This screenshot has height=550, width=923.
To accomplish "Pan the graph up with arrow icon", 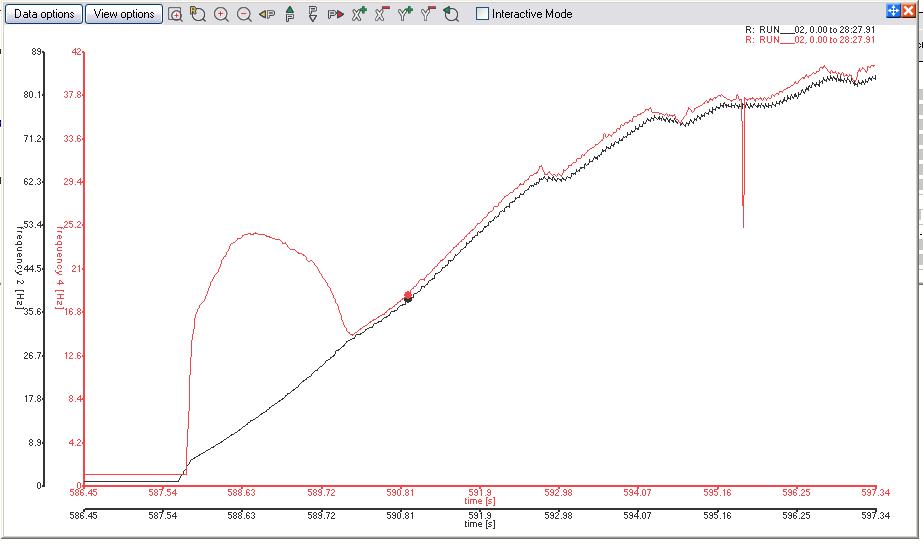I will click(290, 14).
